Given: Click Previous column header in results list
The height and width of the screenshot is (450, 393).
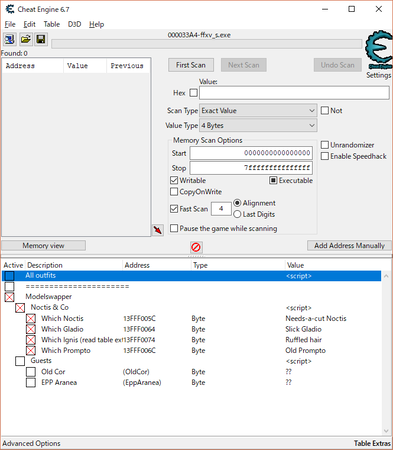Looking at the screenshot, I should tap(128, 66).
